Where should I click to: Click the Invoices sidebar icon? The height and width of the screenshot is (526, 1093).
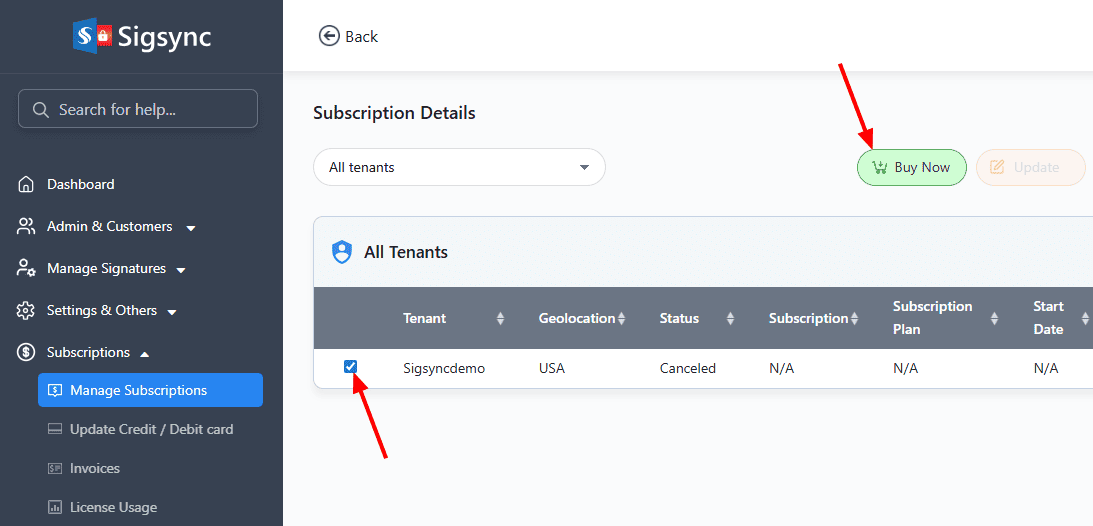click(x=54, y=468)
